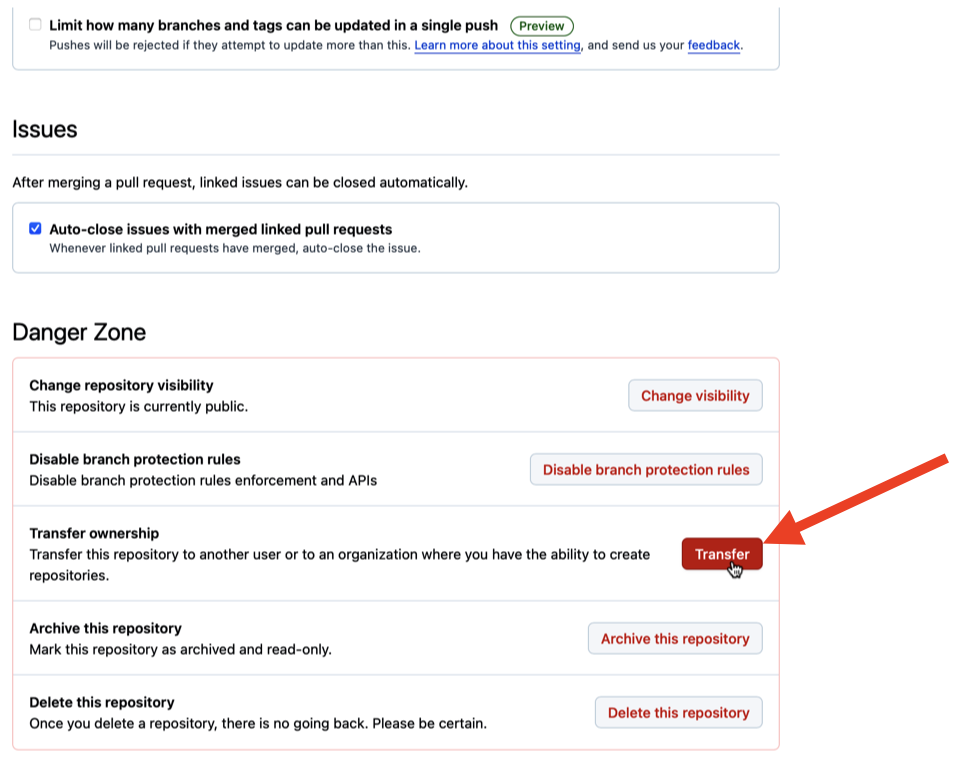Click 'This repository is currently public' text

pos(139,406)
